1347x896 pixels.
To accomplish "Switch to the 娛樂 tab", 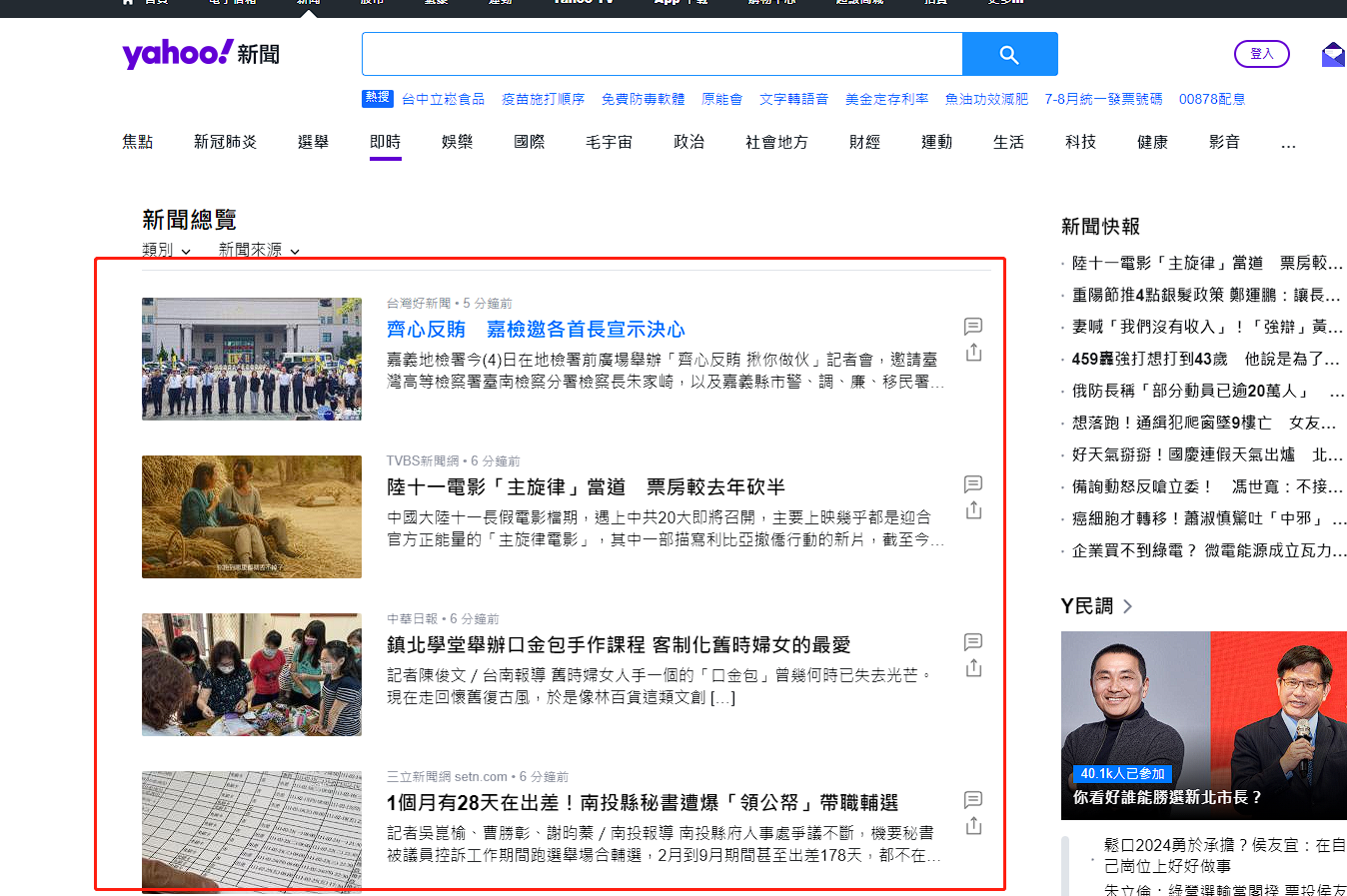I will coord(457,142).
